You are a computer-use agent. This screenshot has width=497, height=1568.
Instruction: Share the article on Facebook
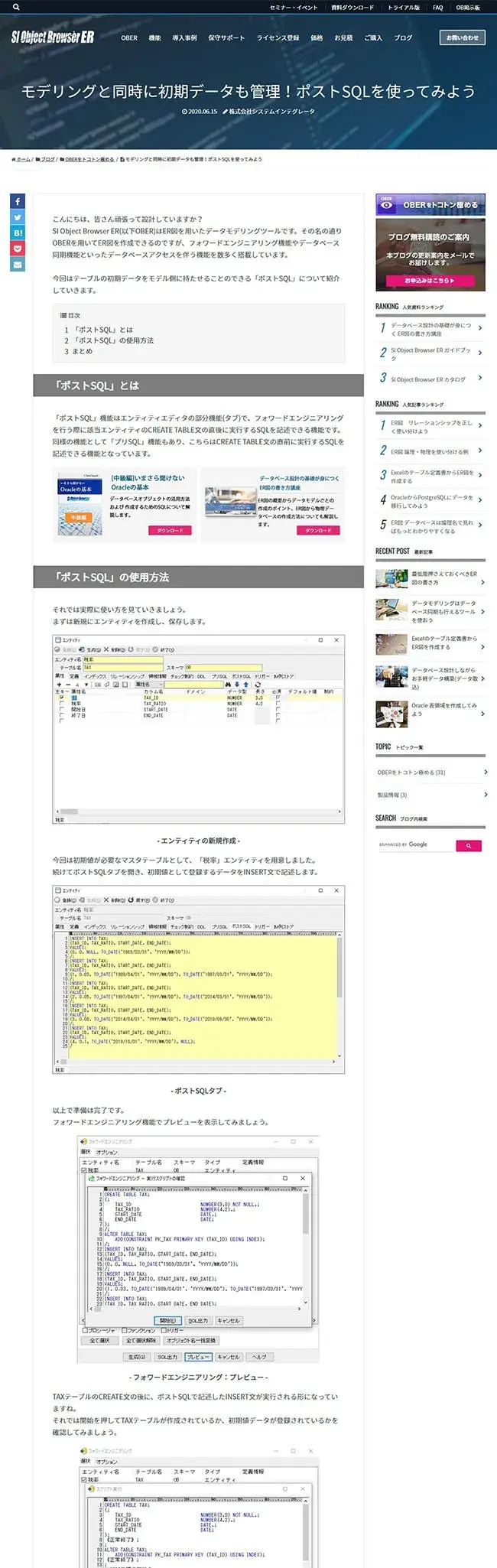(x=18, y=201)
